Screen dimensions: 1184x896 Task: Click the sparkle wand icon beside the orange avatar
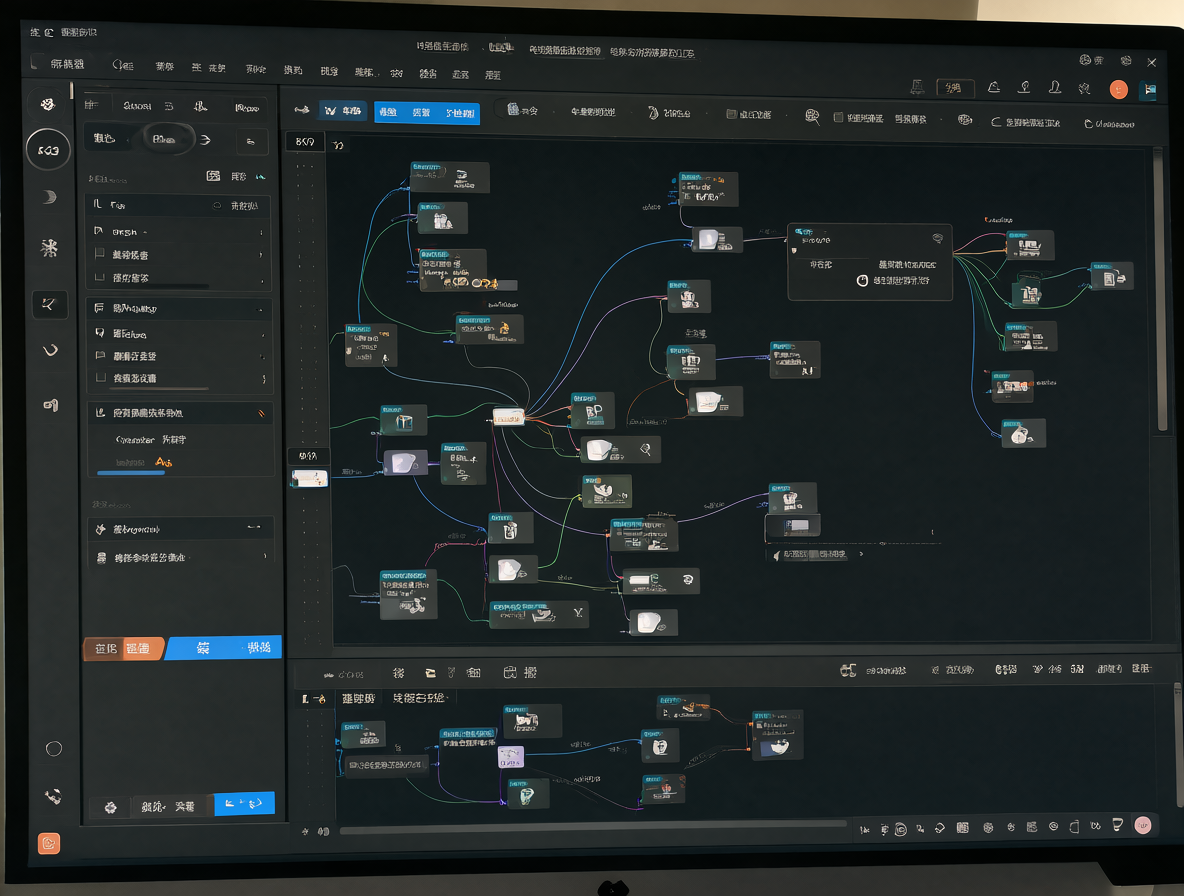[1084, 88]
